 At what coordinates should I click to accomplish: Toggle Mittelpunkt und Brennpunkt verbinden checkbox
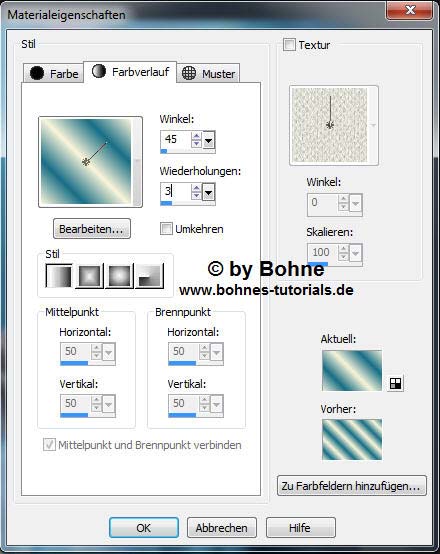point(49,444)
